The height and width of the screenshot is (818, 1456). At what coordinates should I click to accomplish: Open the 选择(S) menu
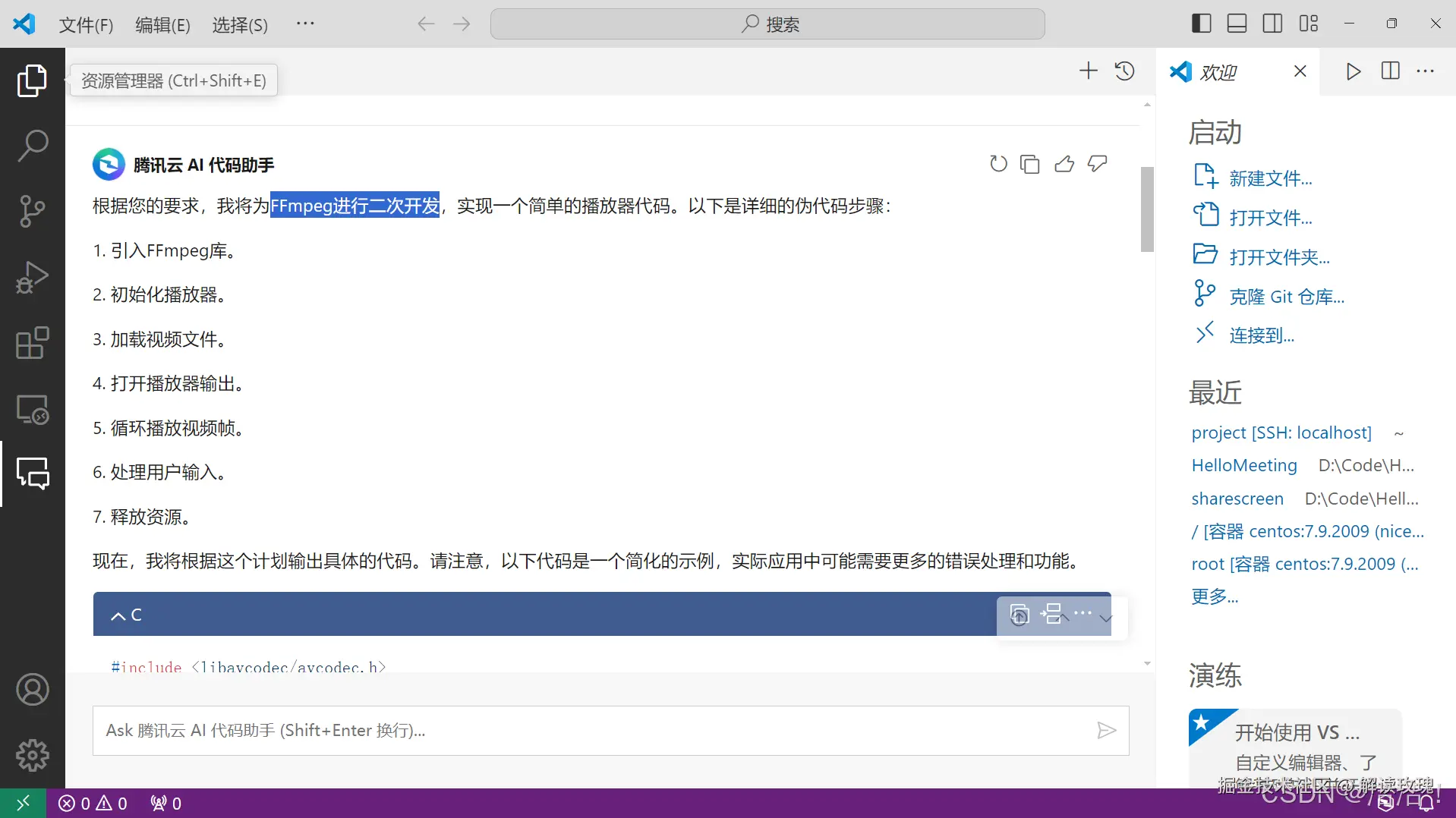pyautogui.click(x=240, y=25)
